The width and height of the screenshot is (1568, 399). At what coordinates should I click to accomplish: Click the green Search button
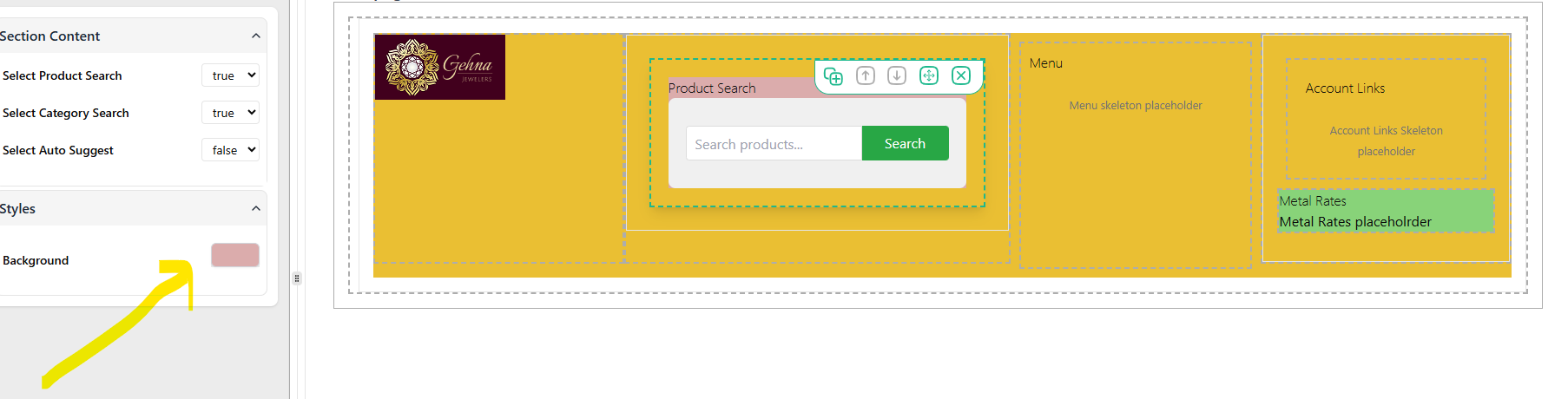coord(905,143)
